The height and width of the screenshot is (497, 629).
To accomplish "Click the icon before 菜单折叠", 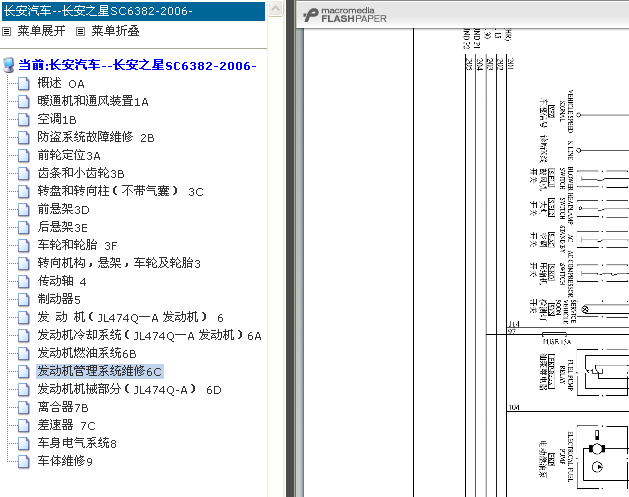I will click(x=81, y=31).
